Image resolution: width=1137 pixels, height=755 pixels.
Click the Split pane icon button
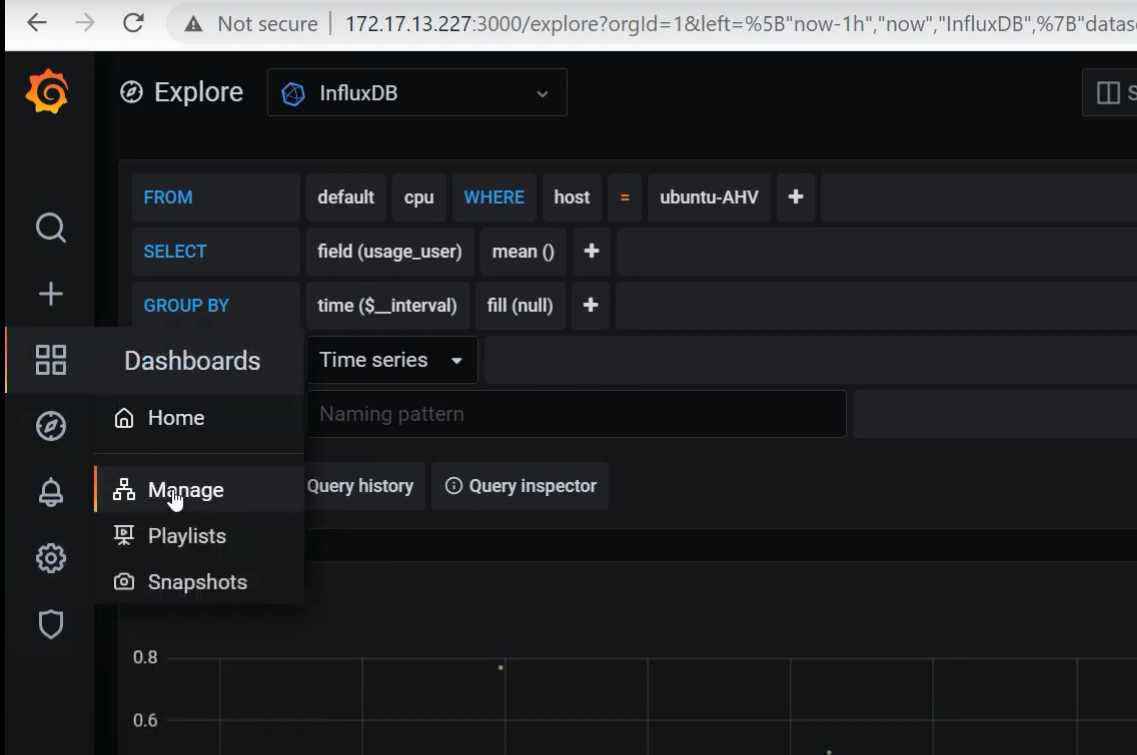click(x=1108, y=92)
